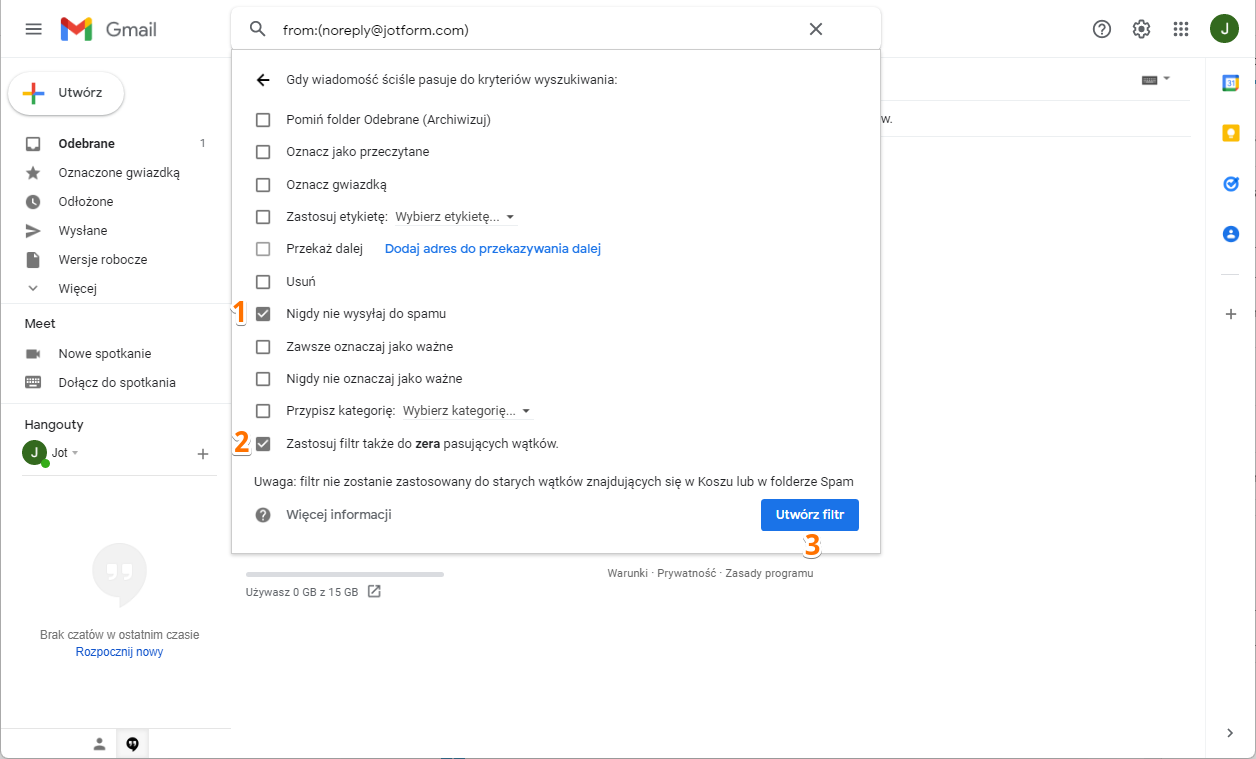Open the 'Wybierz kategorię' dropdown

pos(467,410)
